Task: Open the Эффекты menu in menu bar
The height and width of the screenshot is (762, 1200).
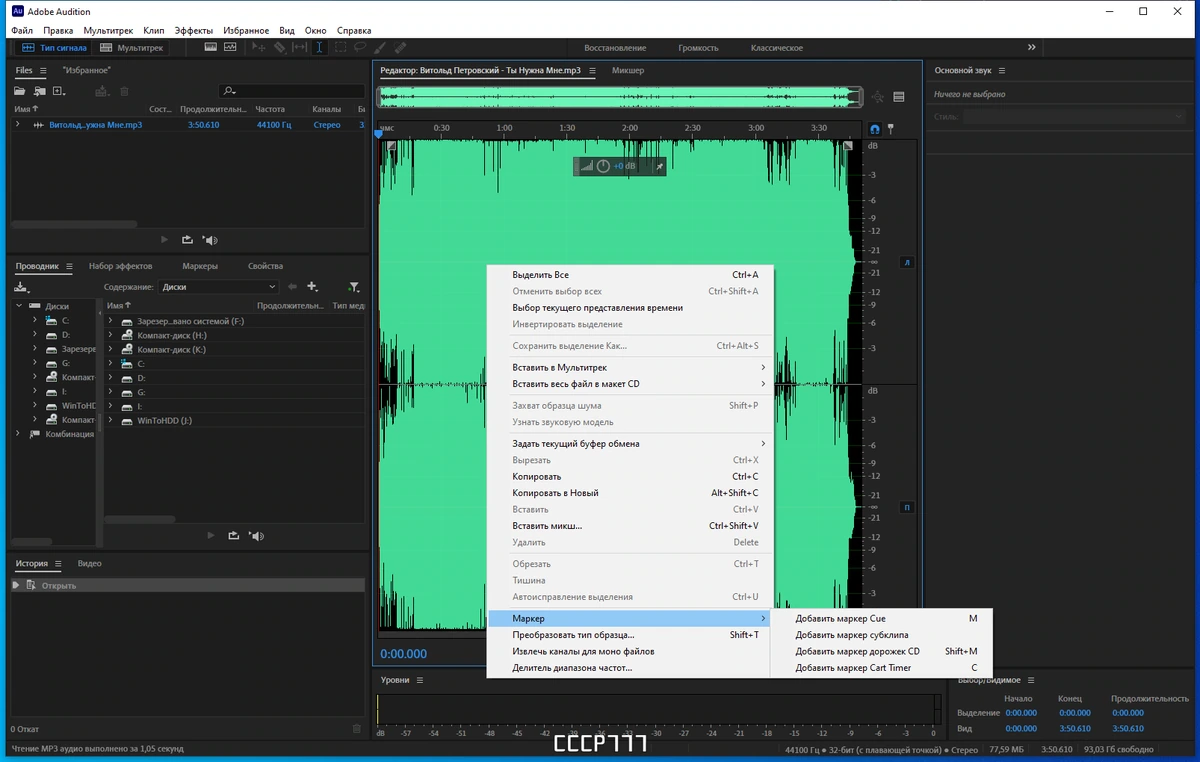Action: 193,31
